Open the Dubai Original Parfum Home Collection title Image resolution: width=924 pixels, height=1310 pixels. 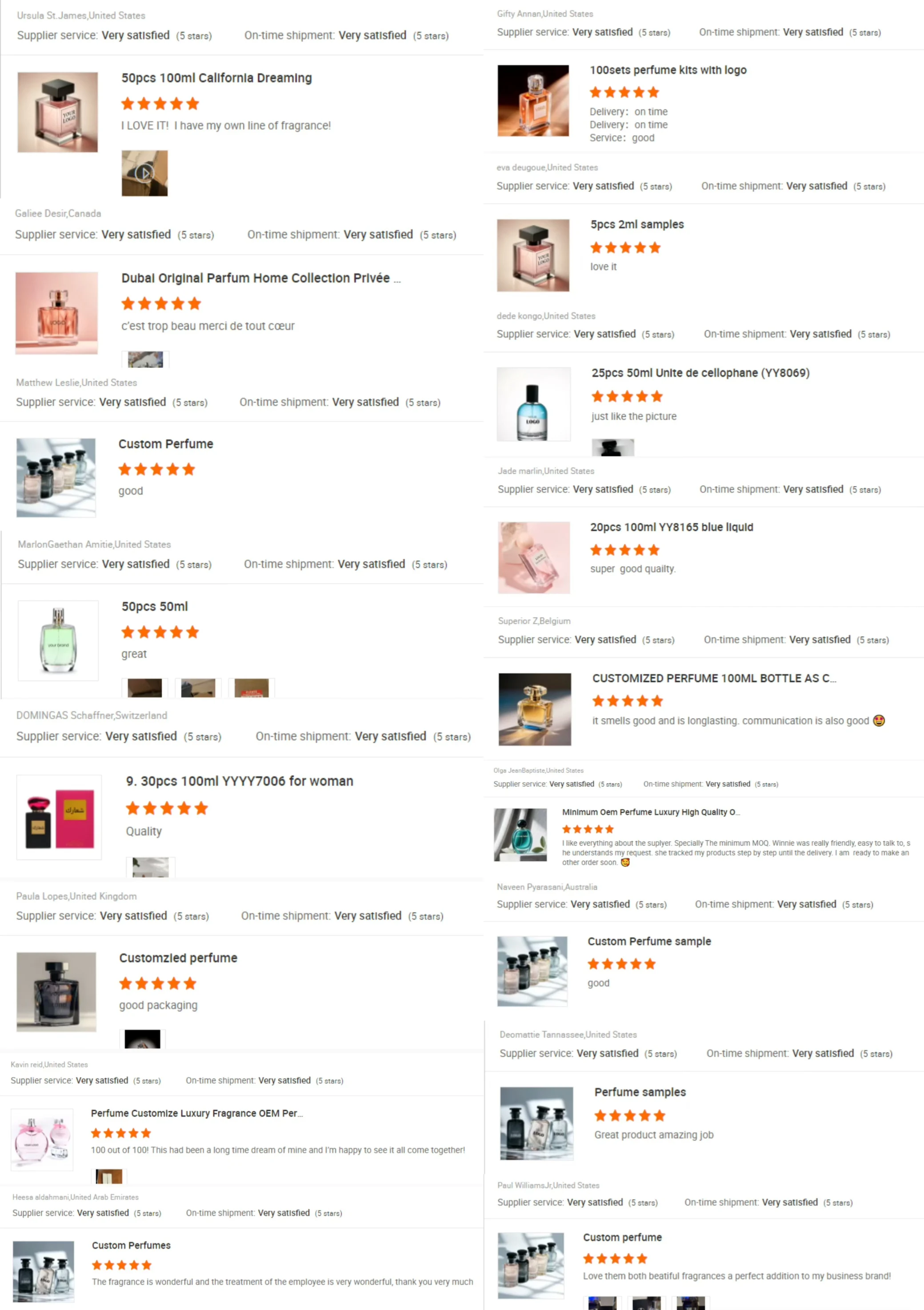point(261,278)
